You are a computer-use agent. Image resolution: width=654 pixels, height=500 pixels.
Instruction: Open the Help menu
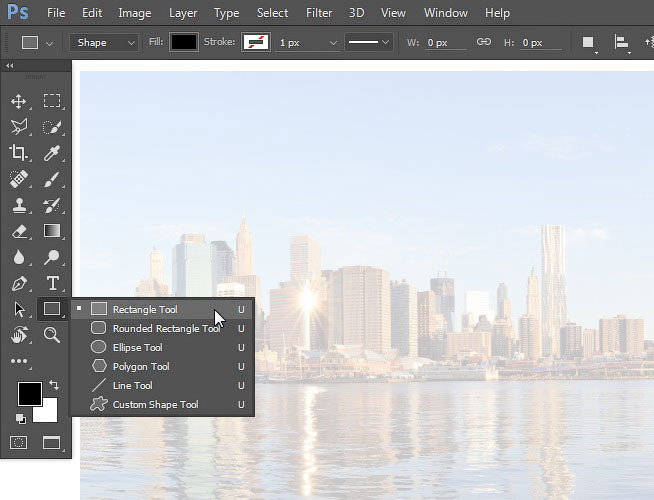(x=497, y=13)
